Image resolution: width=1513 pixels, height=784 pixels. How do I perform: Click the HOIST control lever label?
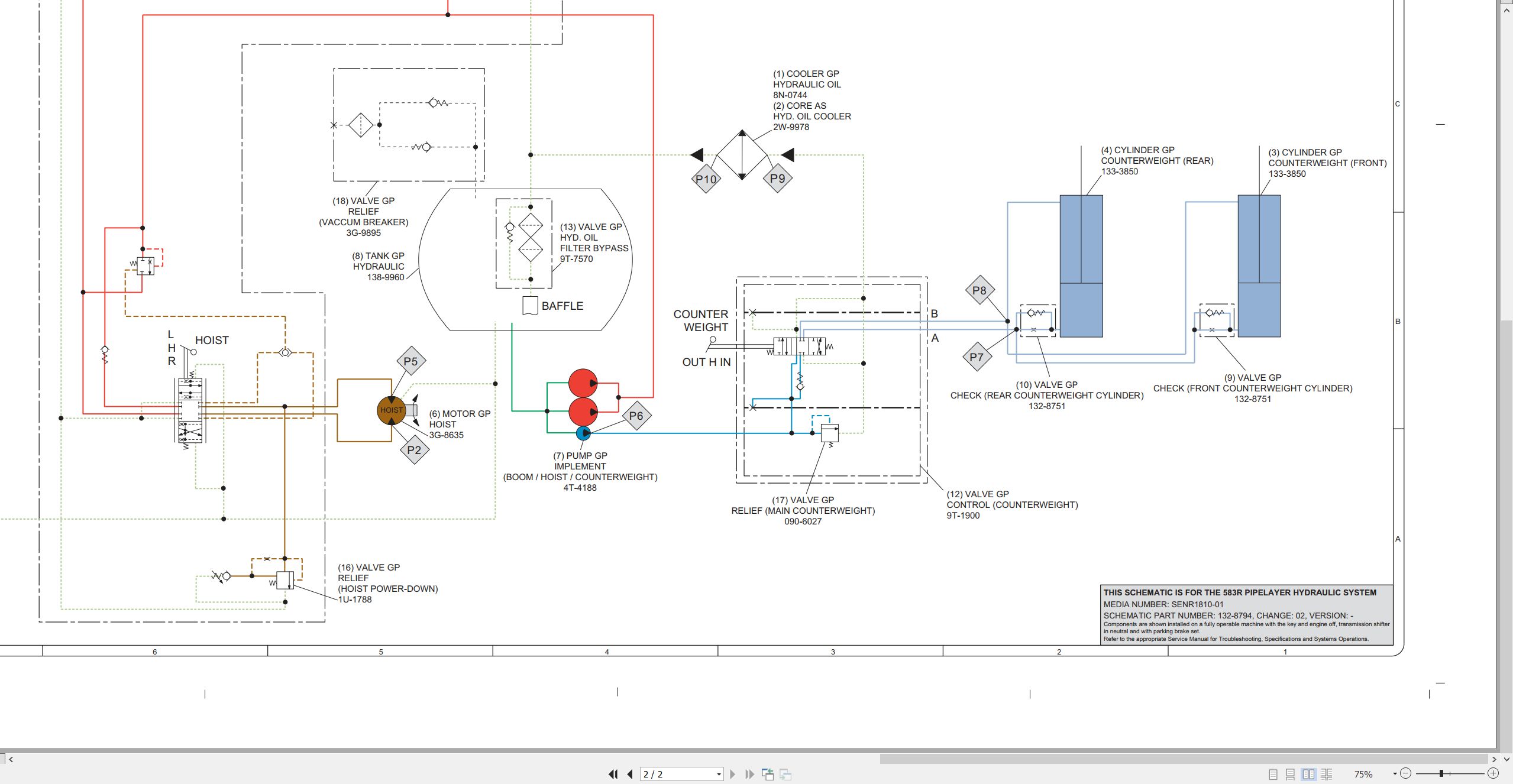click(x=212, y=340)
